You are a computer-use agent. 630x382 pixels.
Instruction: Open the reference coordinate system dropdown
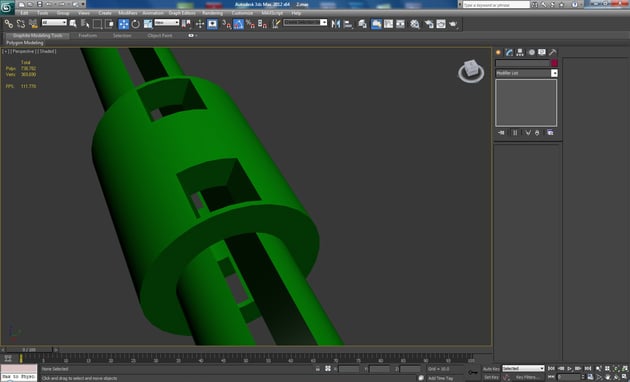click(166, 23)
